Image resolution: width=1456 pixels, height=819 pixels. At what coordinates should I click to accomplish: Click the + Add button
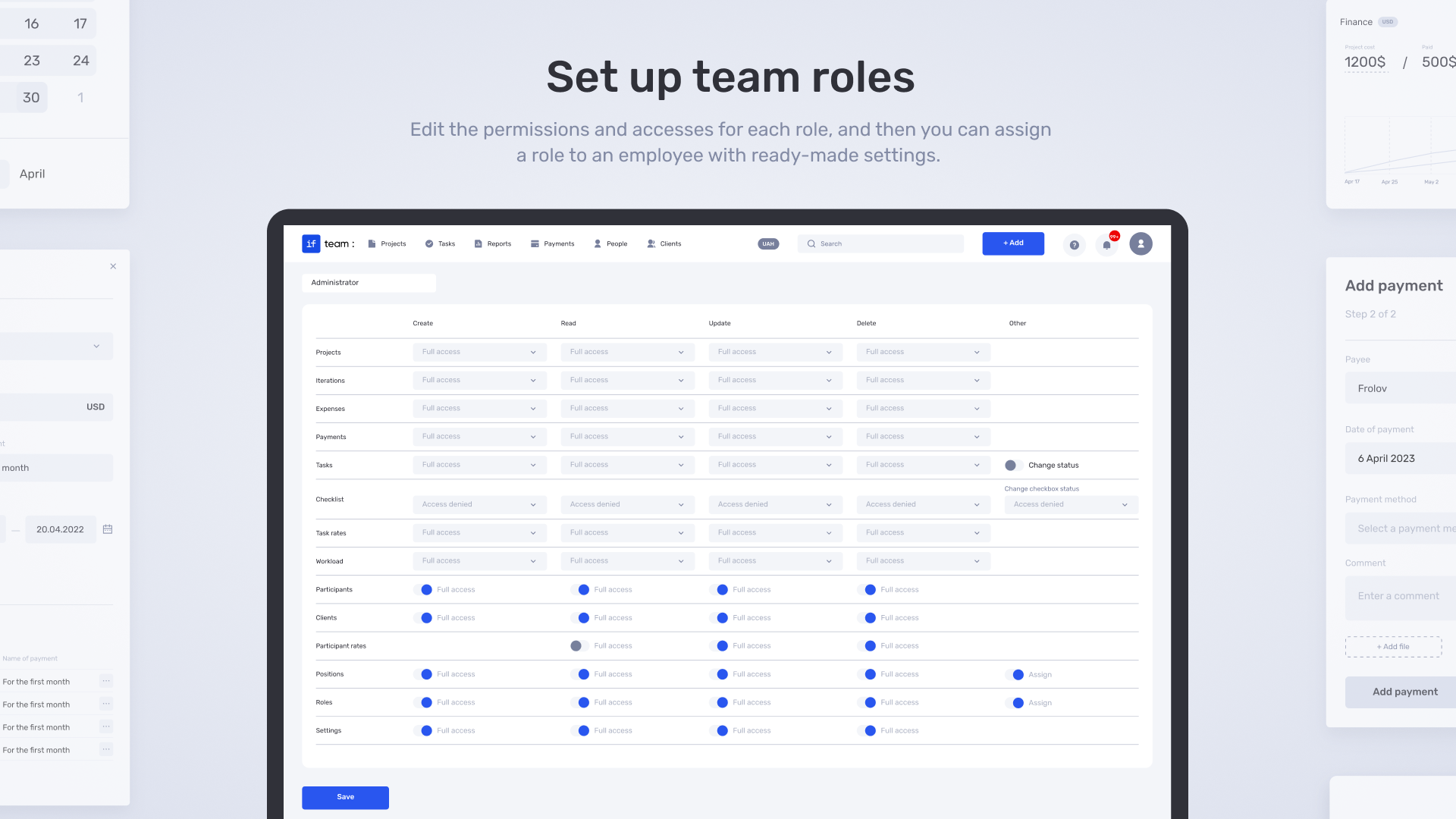pos(1012,243)
